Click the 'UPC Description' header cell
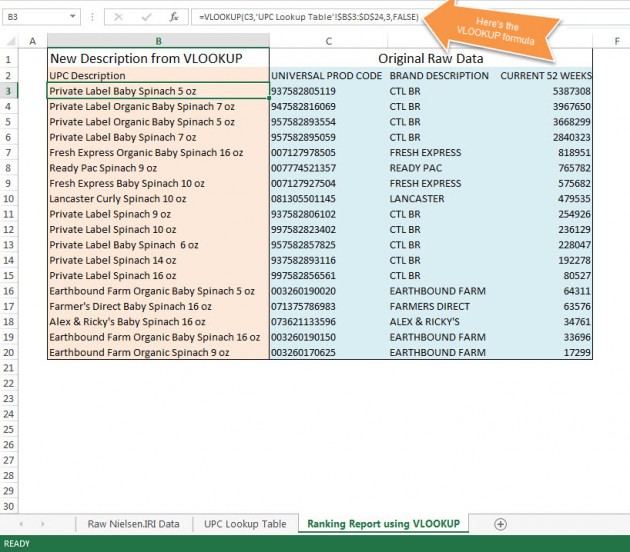The image size is (630, 552). pos(158,76)
